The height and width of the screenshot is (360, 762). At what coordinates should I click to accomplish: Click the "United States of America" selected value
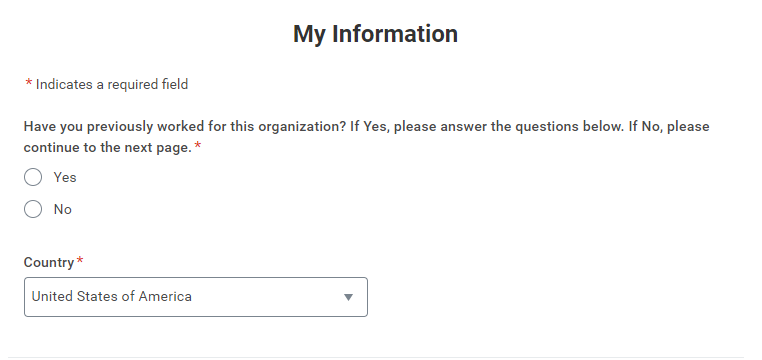point(111,296)
